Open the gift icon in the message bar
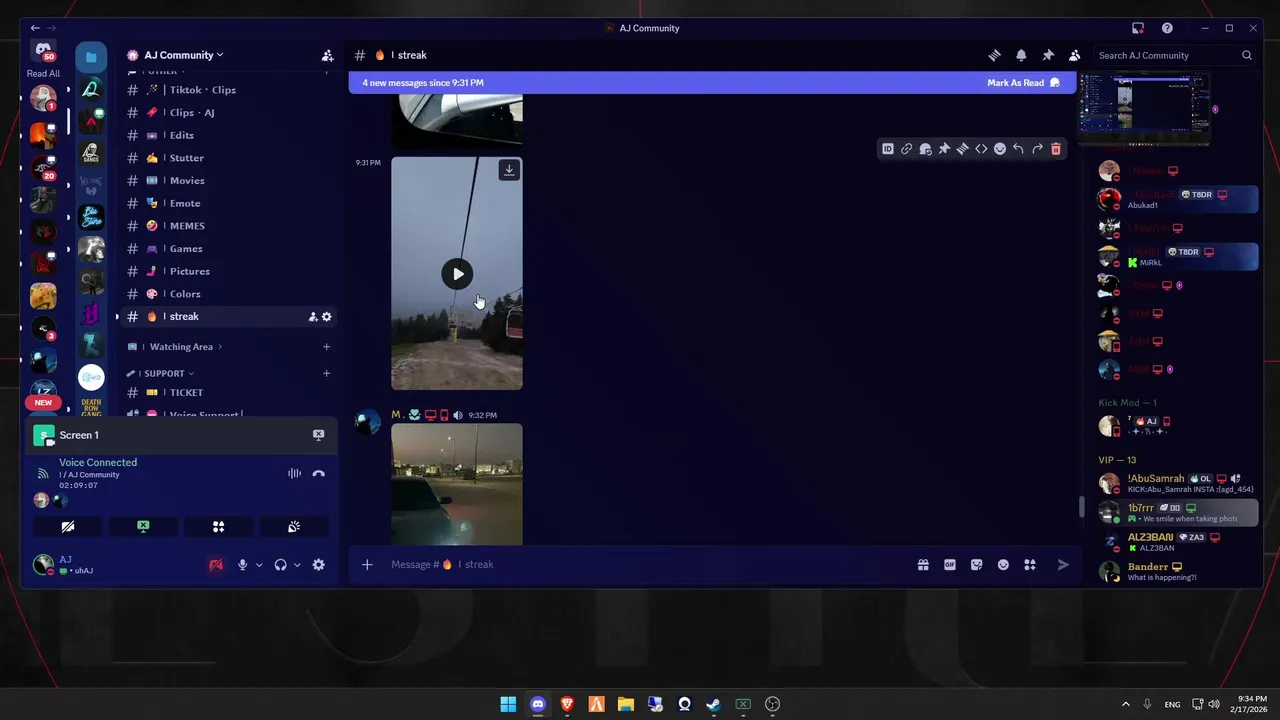Image resolution: width=1280 pixels, height=720 pixels. tap(923, 565)
